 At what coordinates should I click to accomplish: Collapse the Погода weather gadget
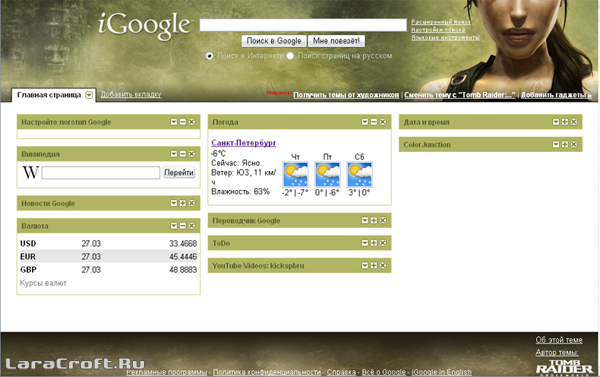[374, 122]
